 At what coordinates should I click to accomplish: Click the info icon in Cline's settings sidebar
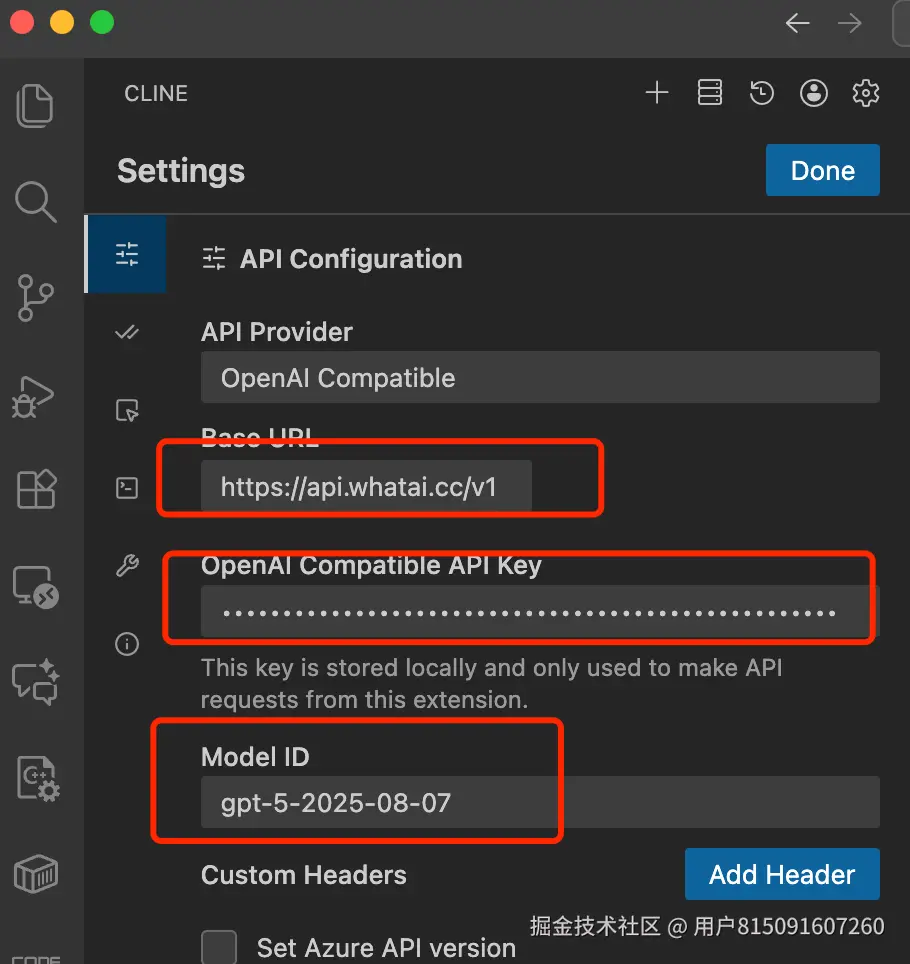point(126,644)
